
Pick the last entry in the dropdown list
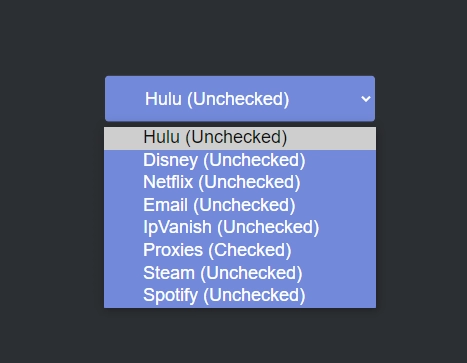pos(240,295)
